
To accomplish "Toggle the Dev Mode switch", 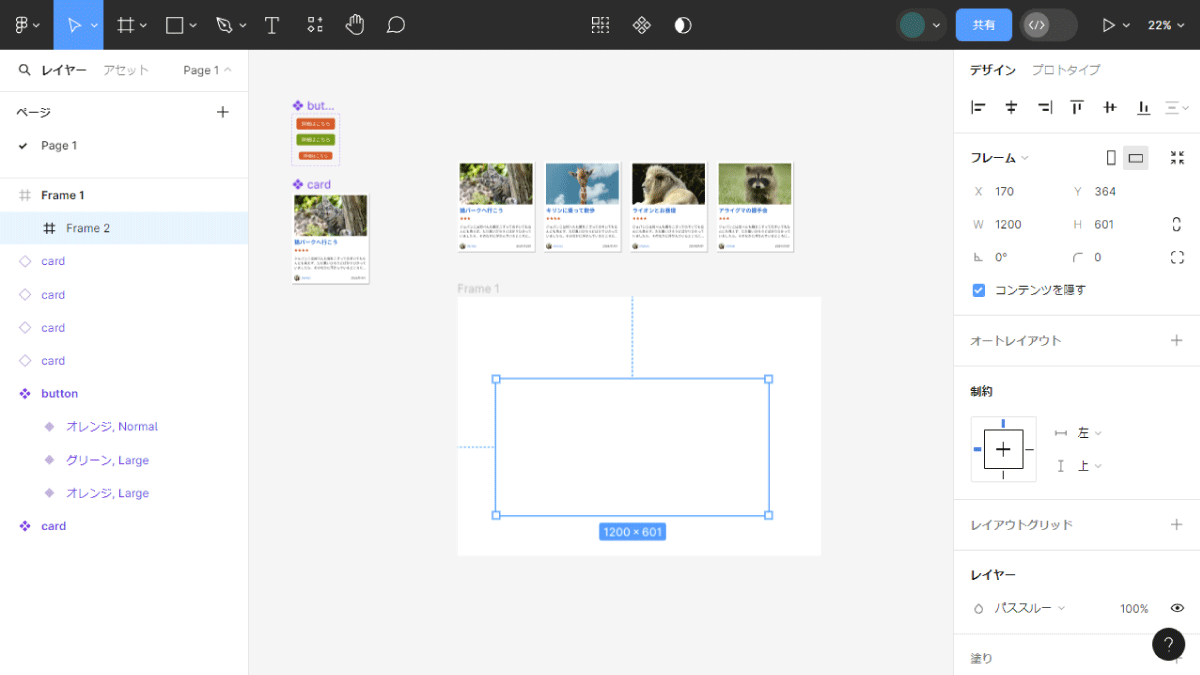I will click(1049, 25).
